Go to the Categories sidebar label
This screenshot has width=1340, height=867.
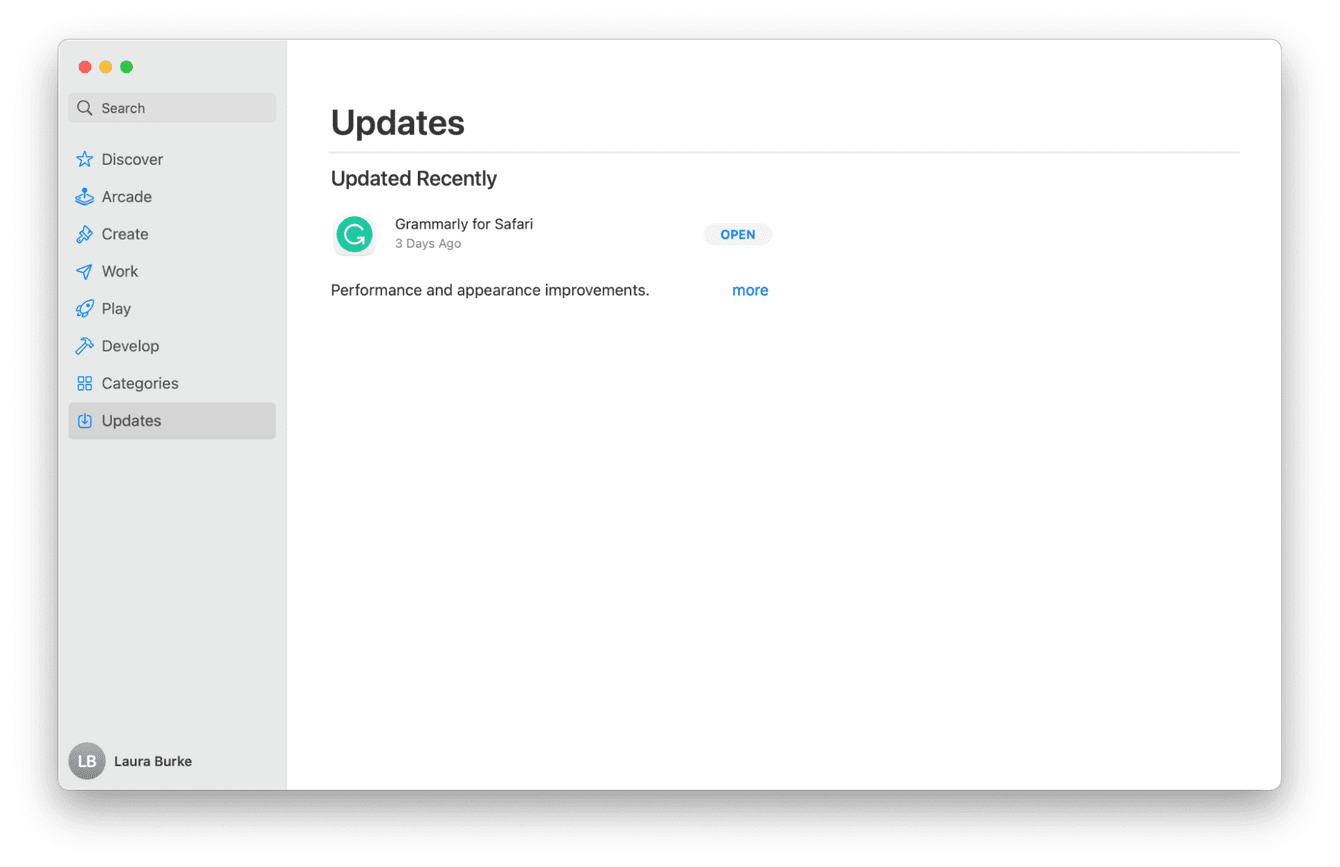(x=140, y=384)
